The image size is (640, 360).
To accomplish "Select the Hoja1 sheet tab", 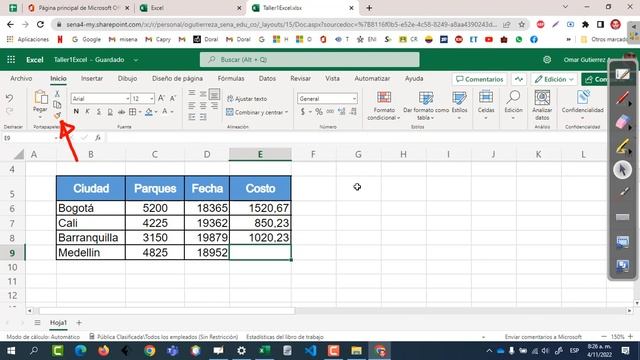I will tap(58, 322).
